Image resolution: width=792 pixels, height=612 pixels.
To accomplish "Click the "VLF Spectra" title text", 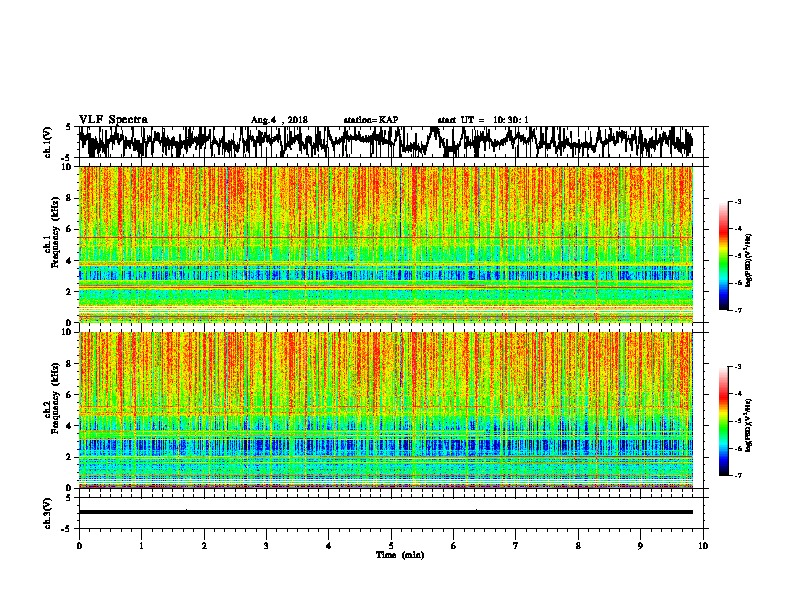I will (x=113, y=120).
